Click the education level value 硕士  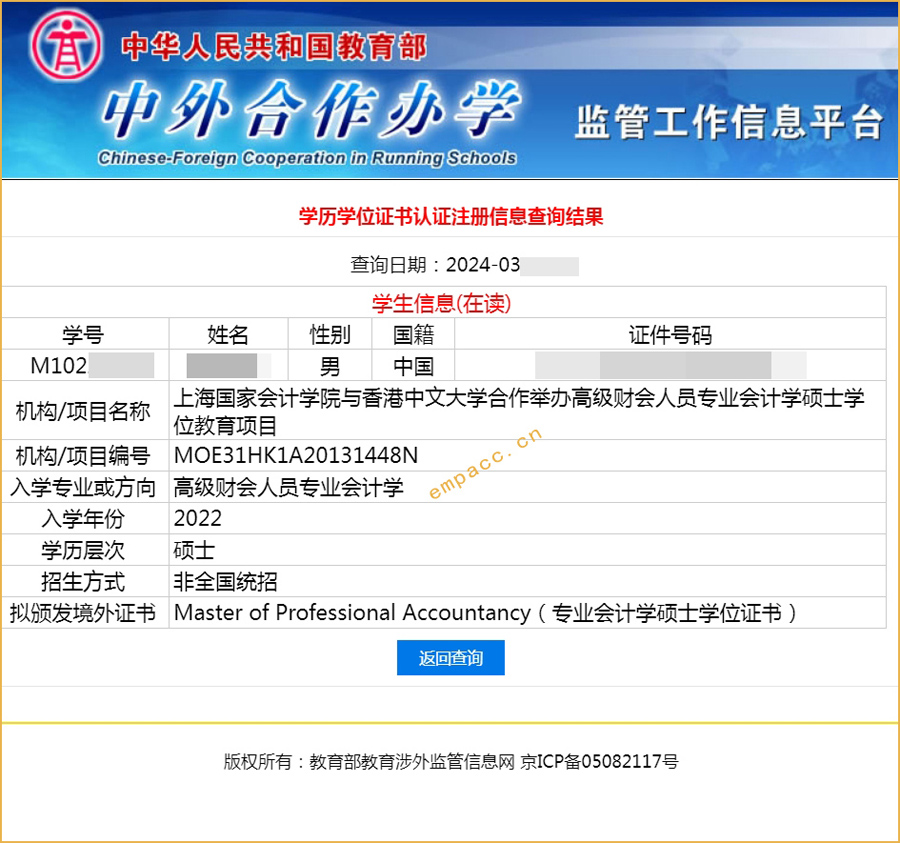[195, 550]
